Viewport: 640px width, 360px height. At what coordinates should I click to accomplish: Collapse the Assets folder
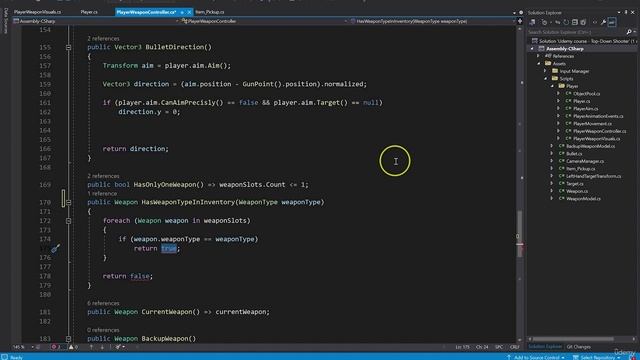(x=538, y=64)
